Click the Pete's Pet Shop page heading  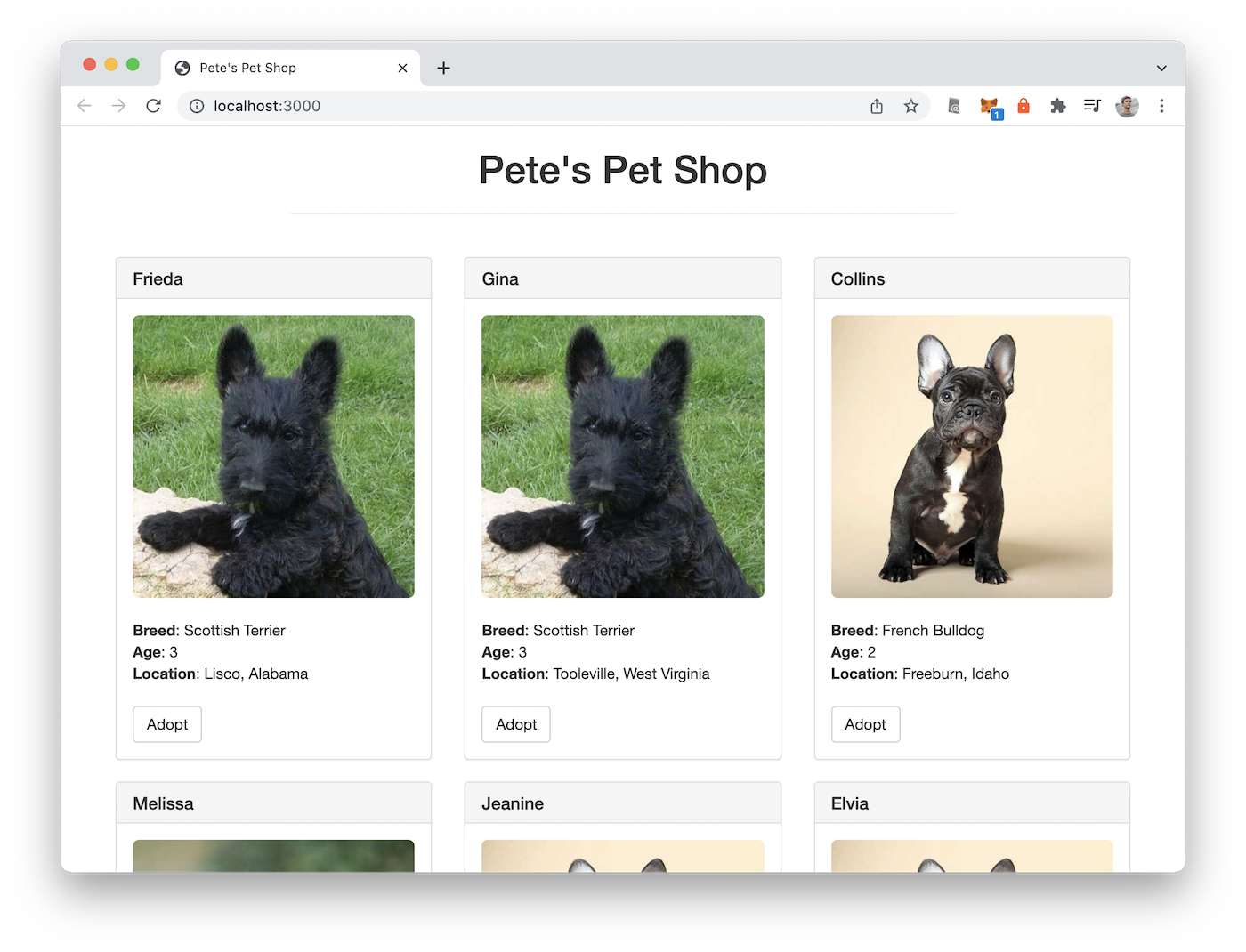point(623,170)
